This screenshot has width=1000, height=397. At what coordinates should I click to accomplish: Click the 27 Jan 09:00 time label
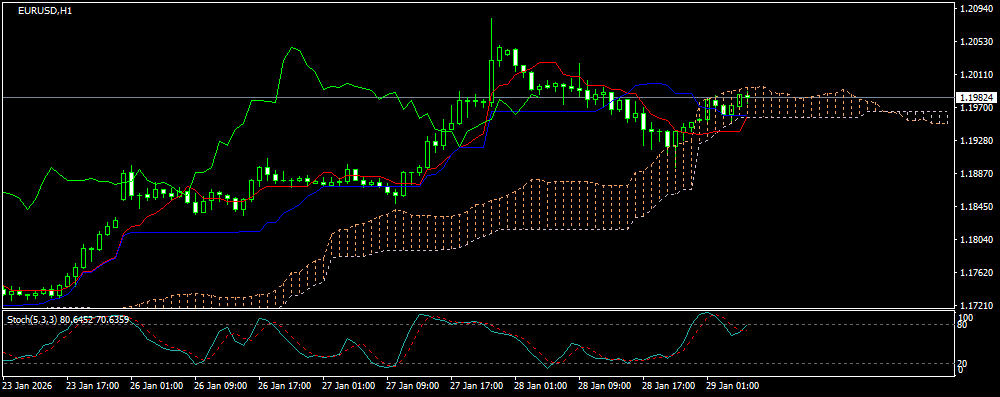(x=413, y=386)
